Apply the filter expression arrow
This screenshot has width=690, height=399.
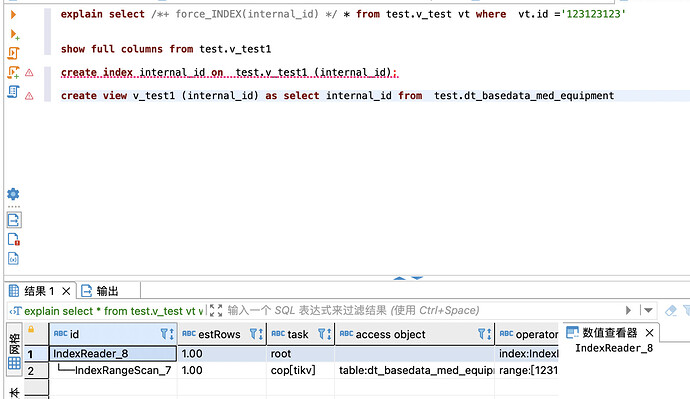628,311
